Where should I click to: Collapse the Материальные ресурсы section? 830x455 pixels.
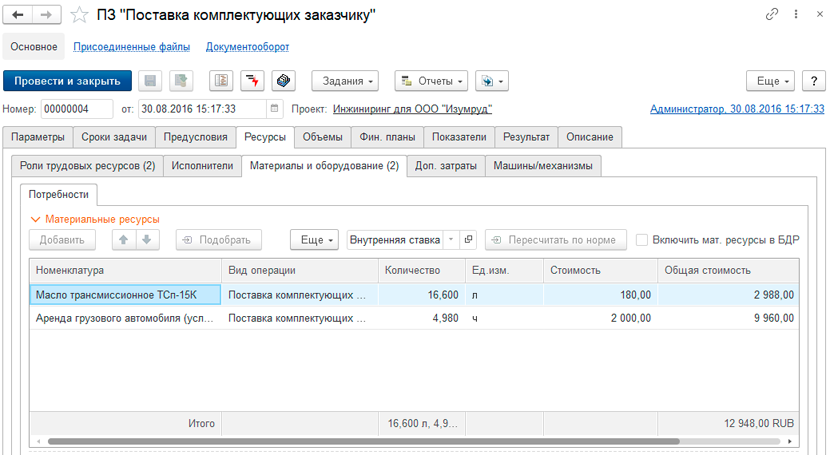pos(35,219)
